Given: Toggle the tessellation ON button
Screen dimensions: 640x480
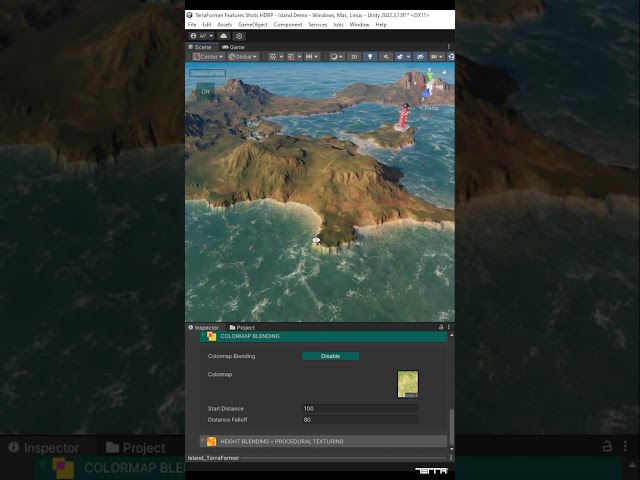Looking at the screenshot, I should pos(205,92).
